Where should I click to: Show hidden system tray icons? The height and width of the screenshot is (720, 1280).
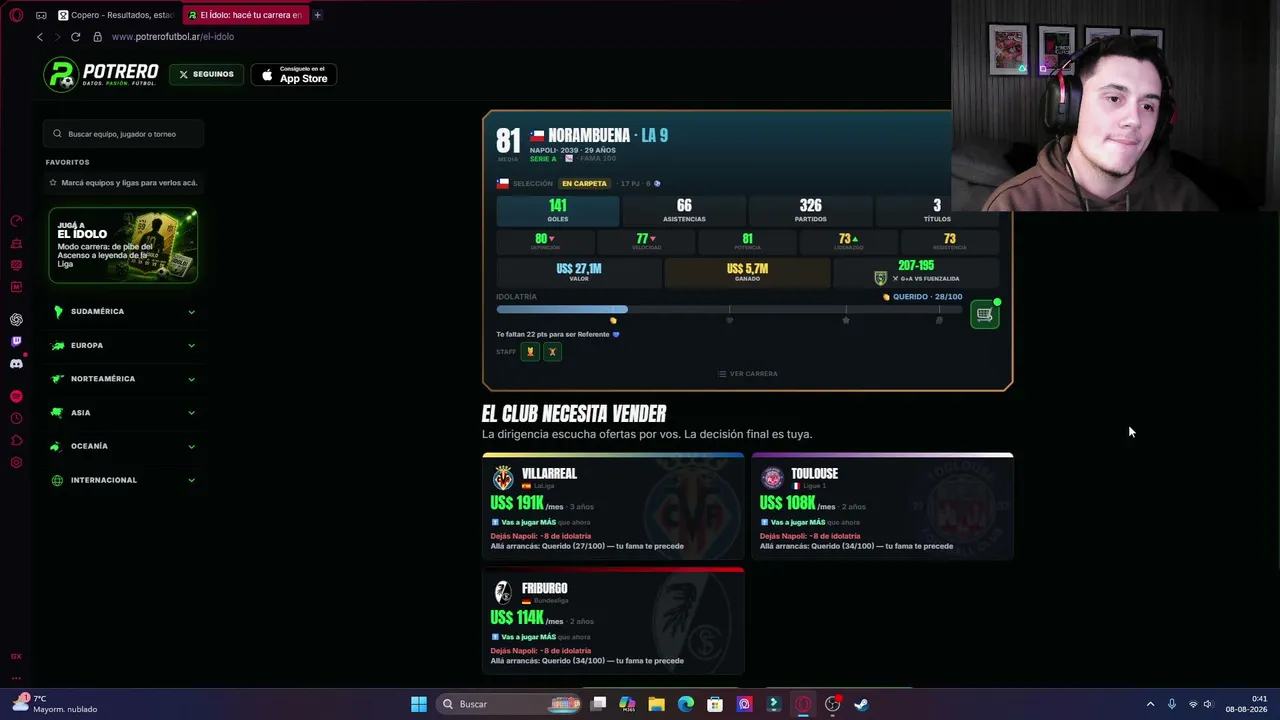click(x=1150, y=704)
